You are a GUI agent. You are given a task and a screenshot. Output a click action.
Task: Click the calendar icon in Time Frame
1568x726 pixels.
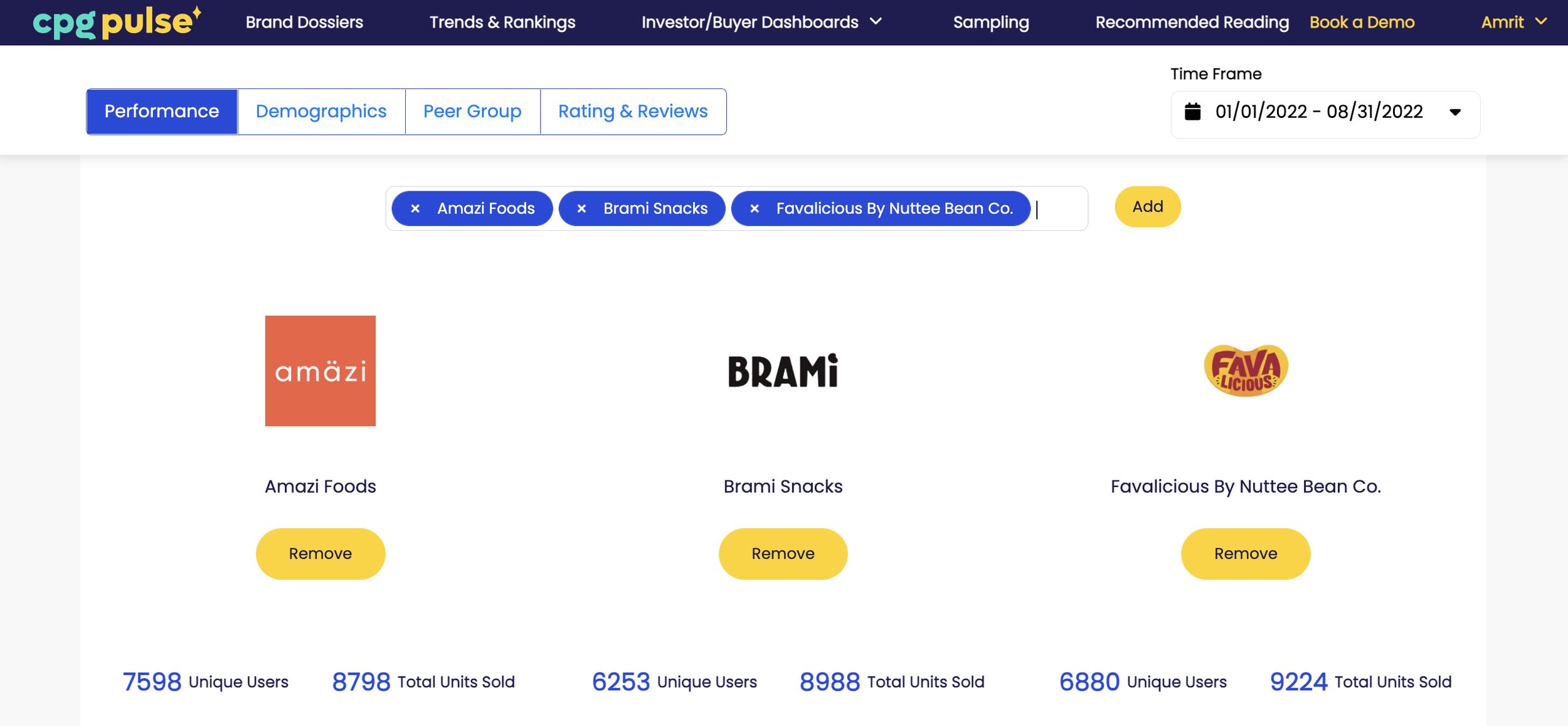tap(1192, 112)
